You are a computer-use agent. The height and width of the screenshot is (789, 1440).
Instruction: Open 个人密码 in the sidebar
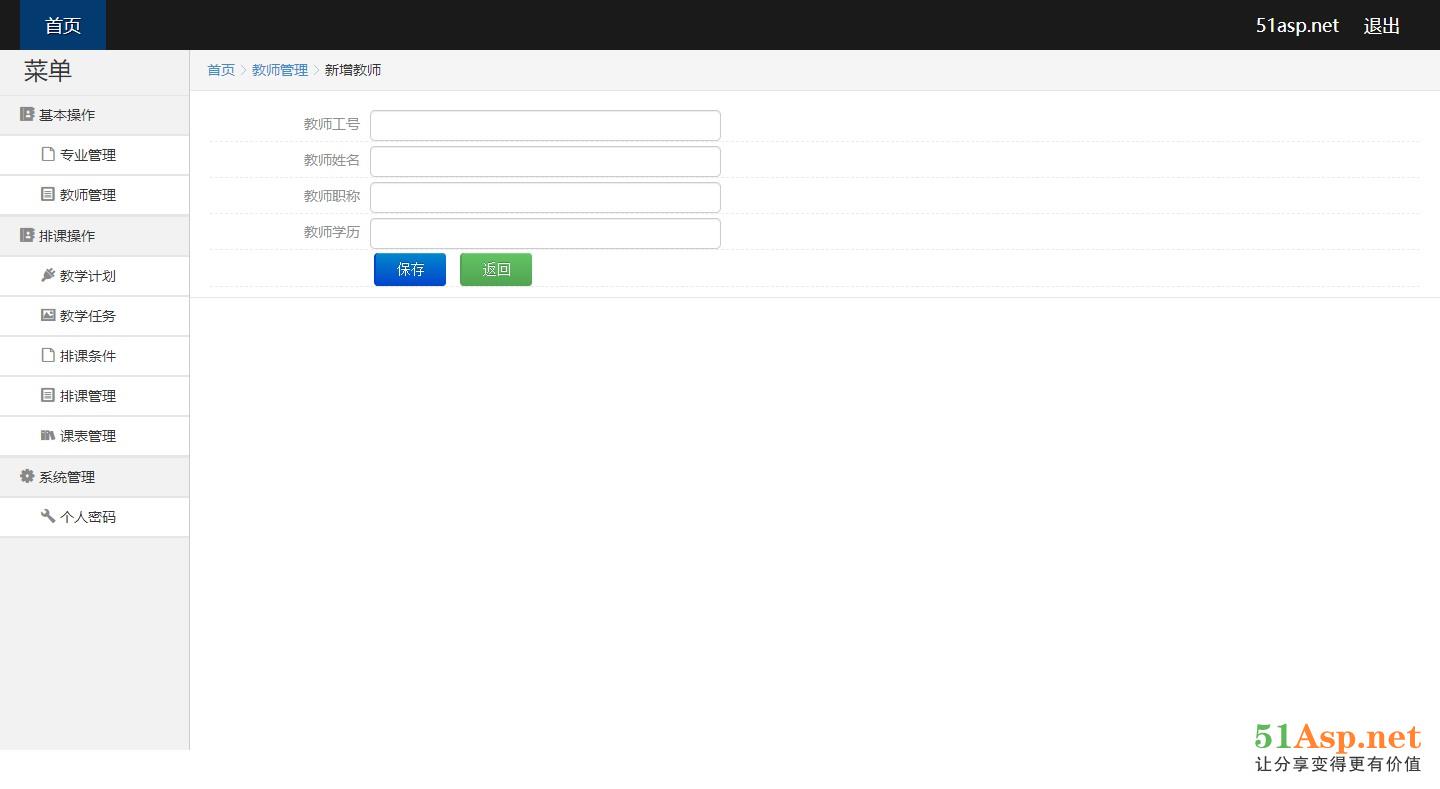click(94, 517)
